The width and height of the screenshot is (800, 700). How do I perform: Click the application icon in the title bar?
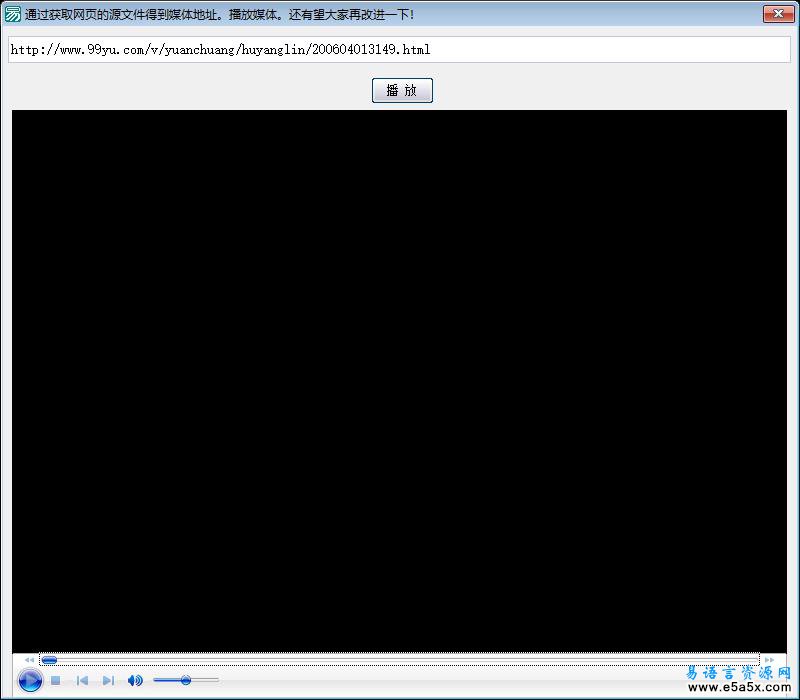[x=12, y=14]
